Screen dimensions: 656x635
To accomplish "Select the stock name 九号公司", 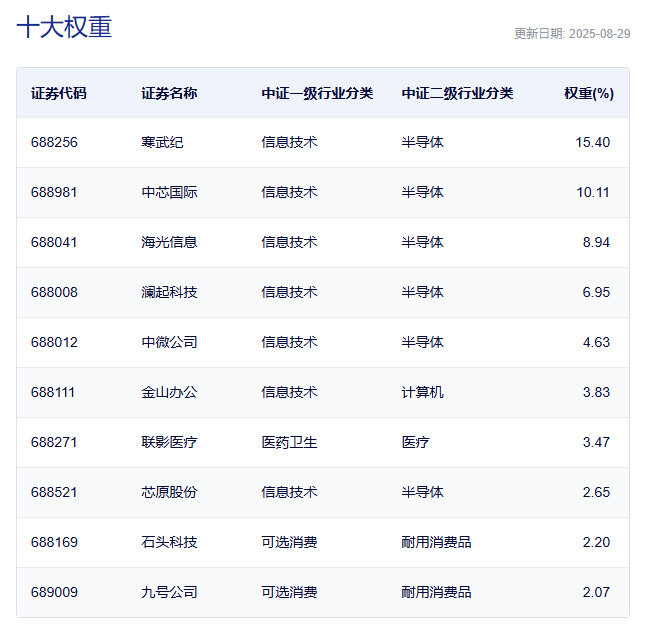I will (169, 592).
